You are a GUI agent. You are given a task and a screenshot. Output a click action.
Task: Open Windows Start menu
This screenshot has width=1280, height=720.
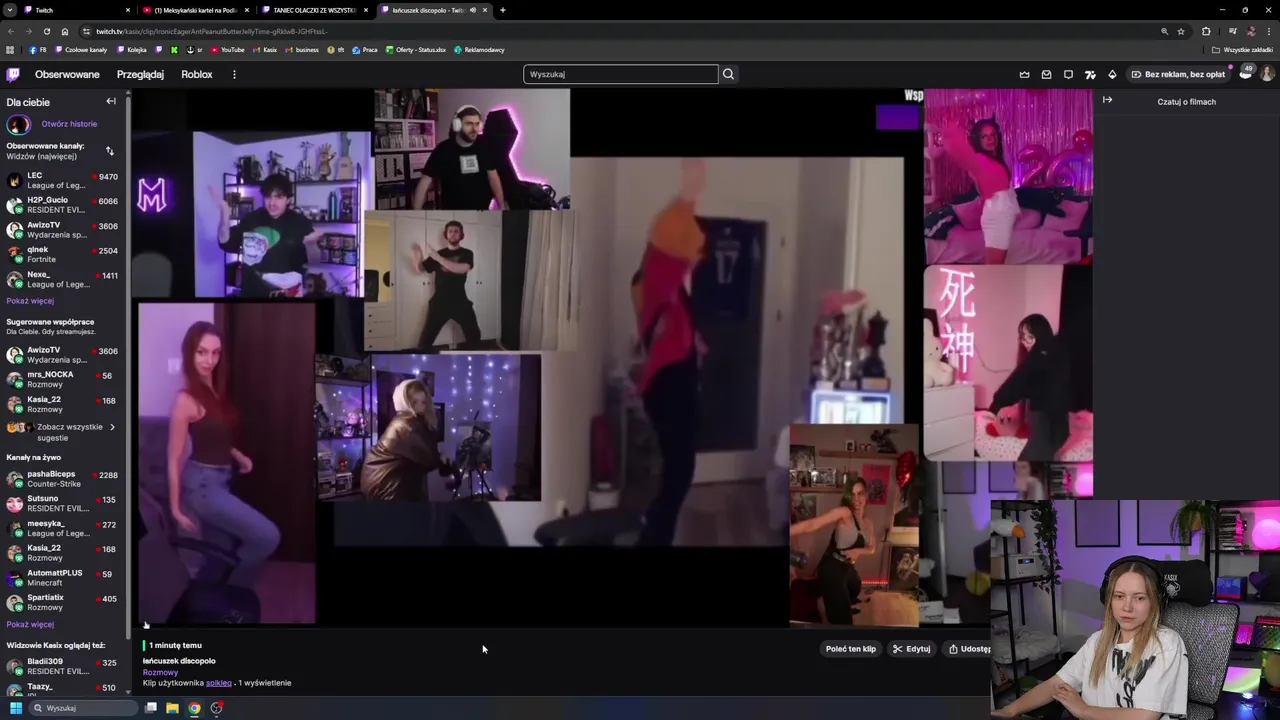point(15,708)
